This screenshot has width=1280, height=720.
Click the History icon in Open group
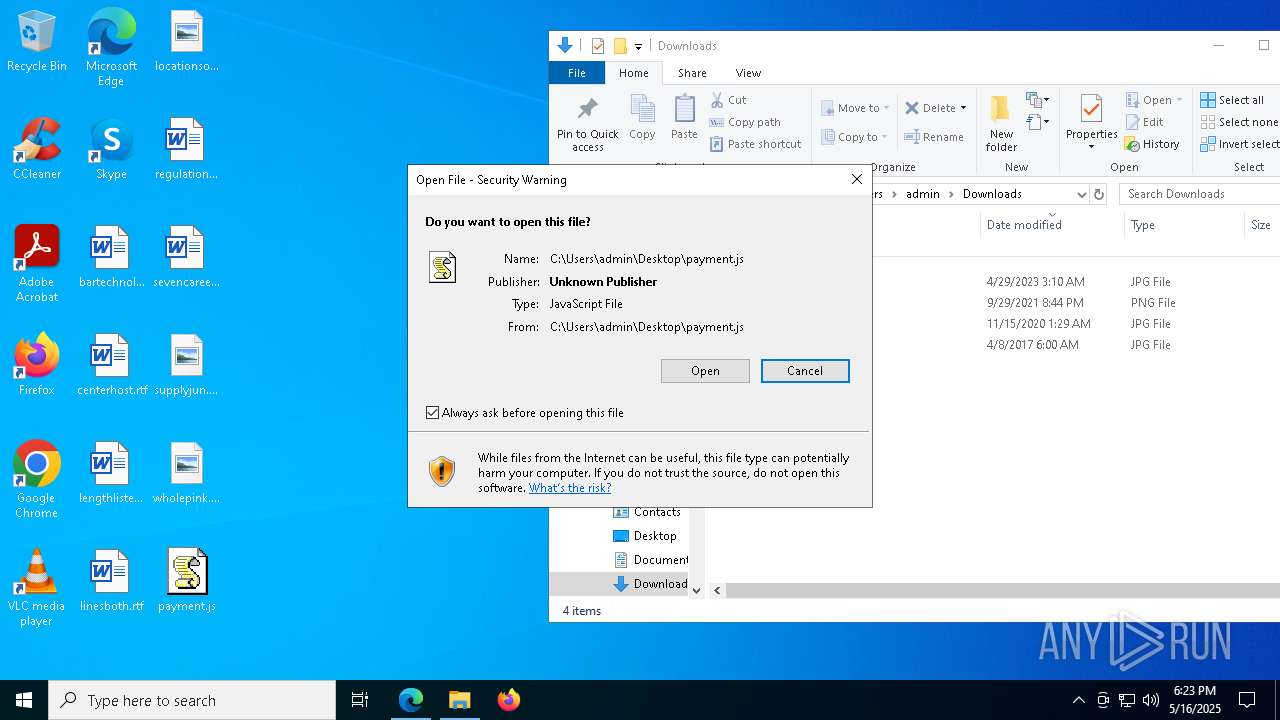coord(1152,144)
